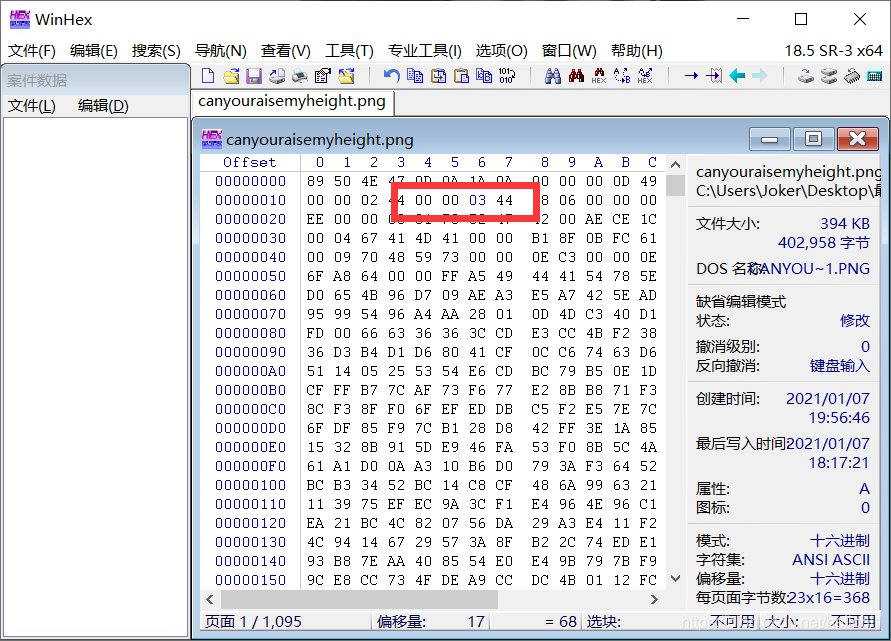Click offset label 00000100
Screen dimensions: 891x641
click(x=251, y=485)
